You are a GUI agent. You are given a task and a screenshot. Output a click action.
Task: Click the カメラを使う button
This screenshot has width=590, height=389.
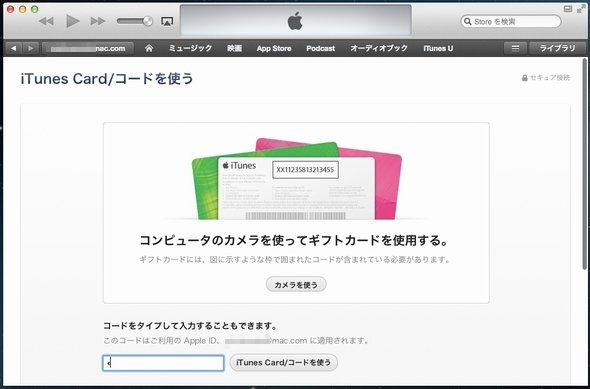point(296,285)
